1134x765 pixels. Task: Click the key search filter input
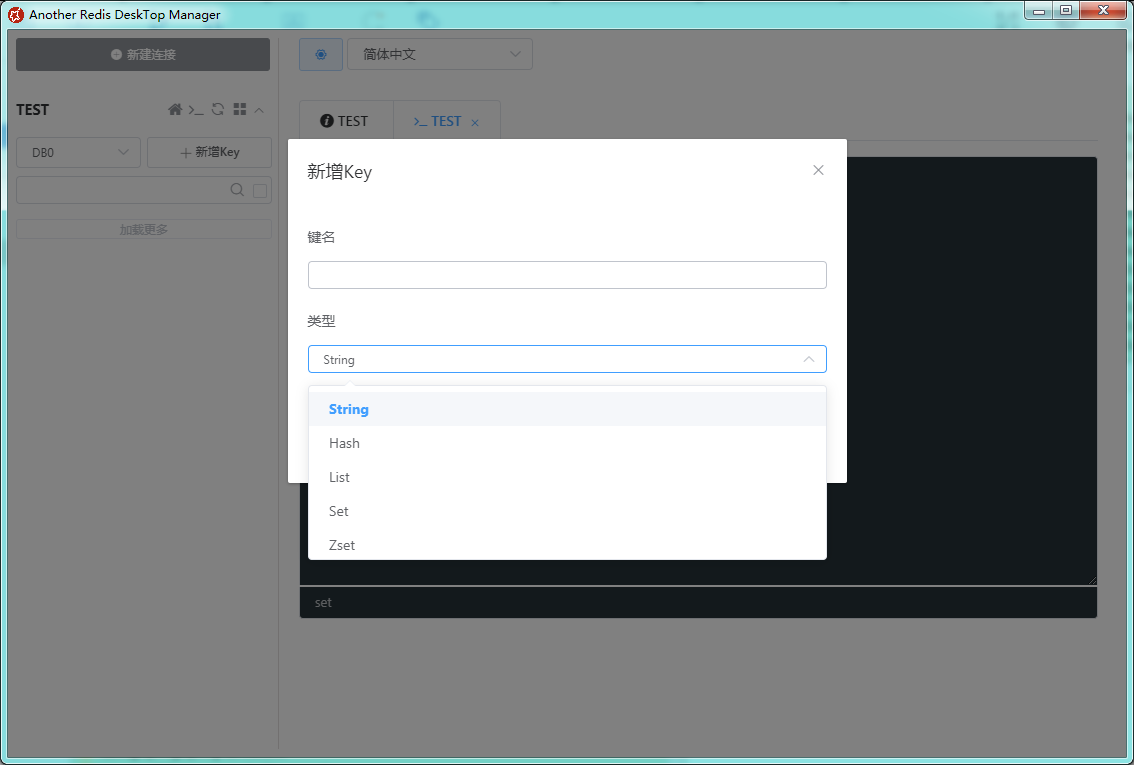[x=144, y=190]
